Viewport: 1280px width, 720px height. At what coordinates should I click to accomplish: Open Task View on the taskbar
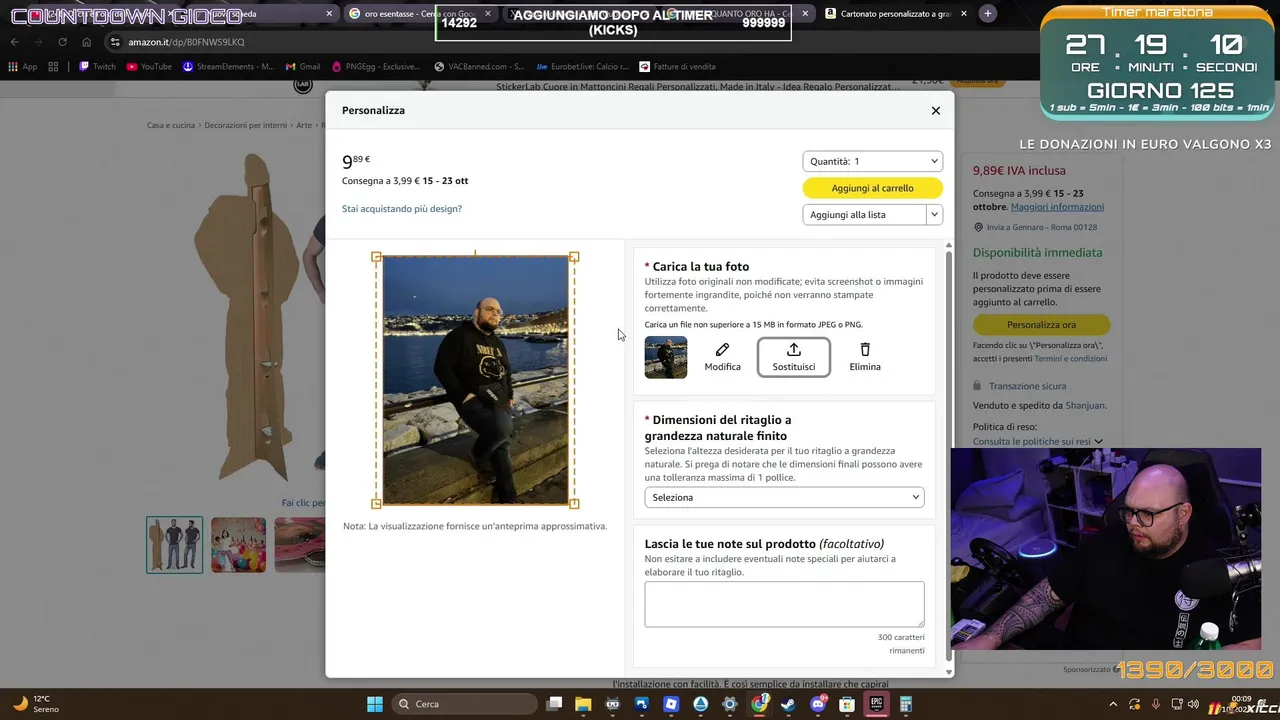[x=554, y=704]
